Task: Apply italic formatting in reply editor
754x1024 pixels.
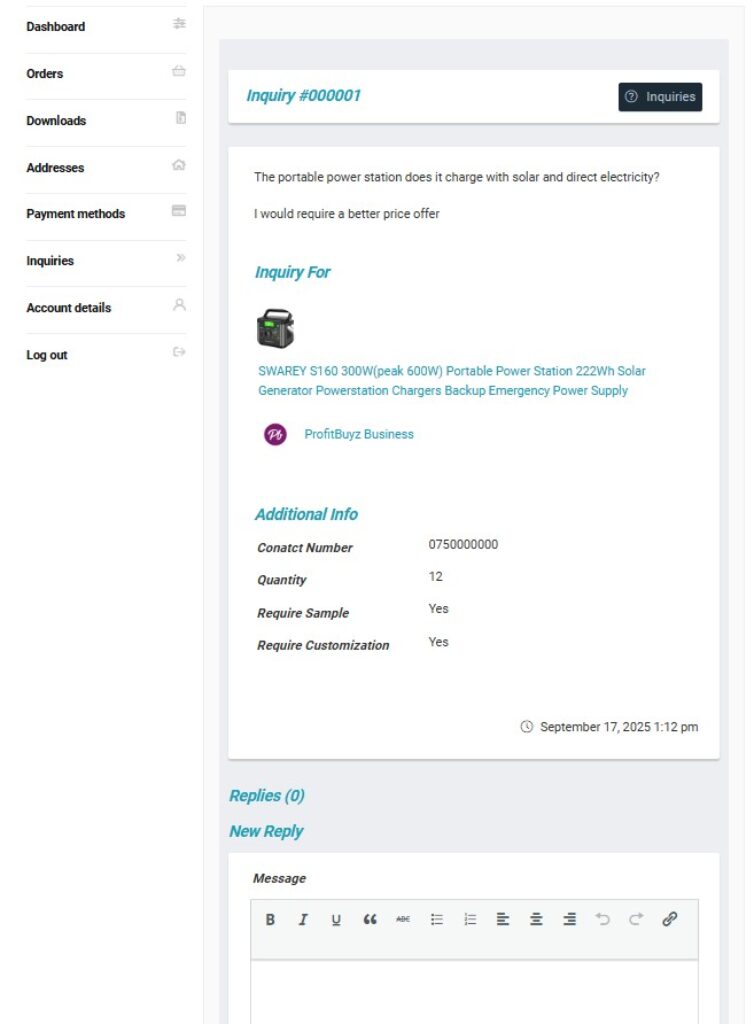Action: click(303, 920)
